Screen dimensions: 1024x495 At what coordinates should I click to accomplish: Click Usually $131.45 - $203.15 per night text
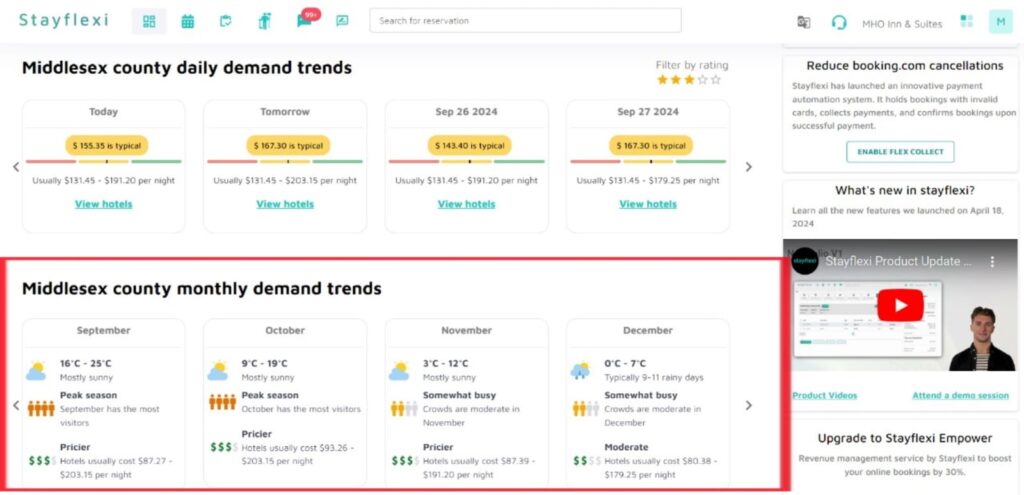[x=285, y=181]
